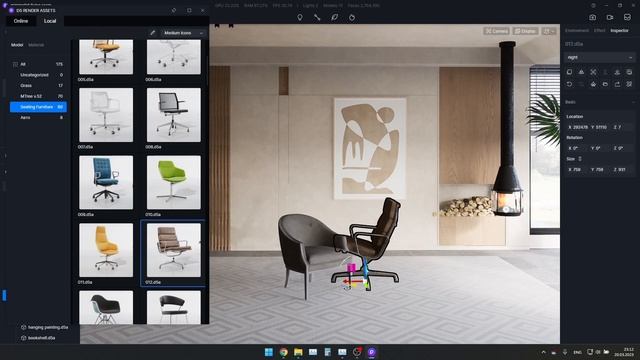
Task: Click the drop-to-ground arrow icon in Inspector
Action: tap(617, 72)
